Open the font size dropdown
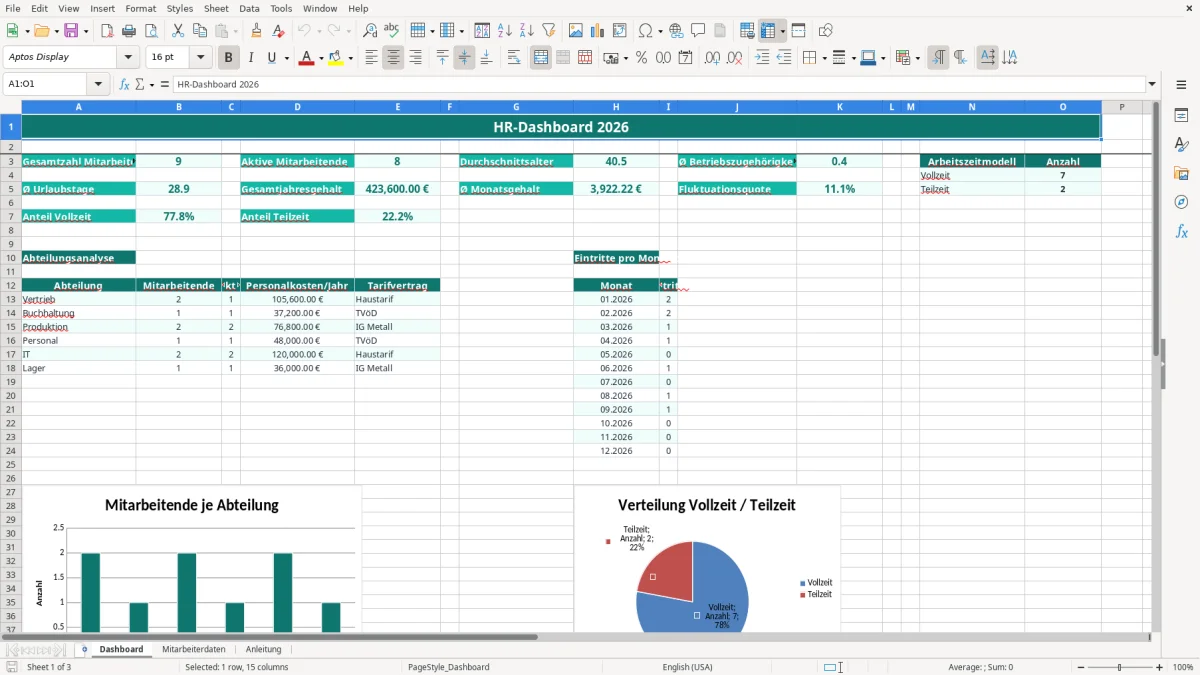This screenshot has width=1200, height=675. tap(201, 58)
